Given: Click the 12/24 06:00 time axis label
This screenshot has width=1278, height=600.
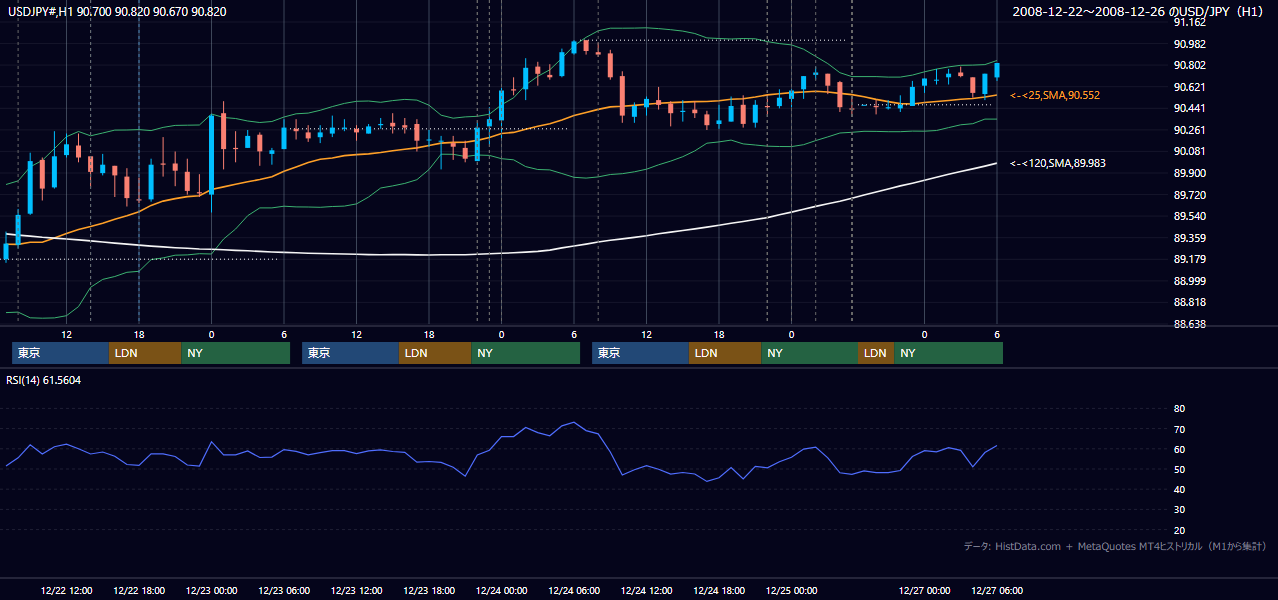Looking at the screenshot, I should click(574, 590).
